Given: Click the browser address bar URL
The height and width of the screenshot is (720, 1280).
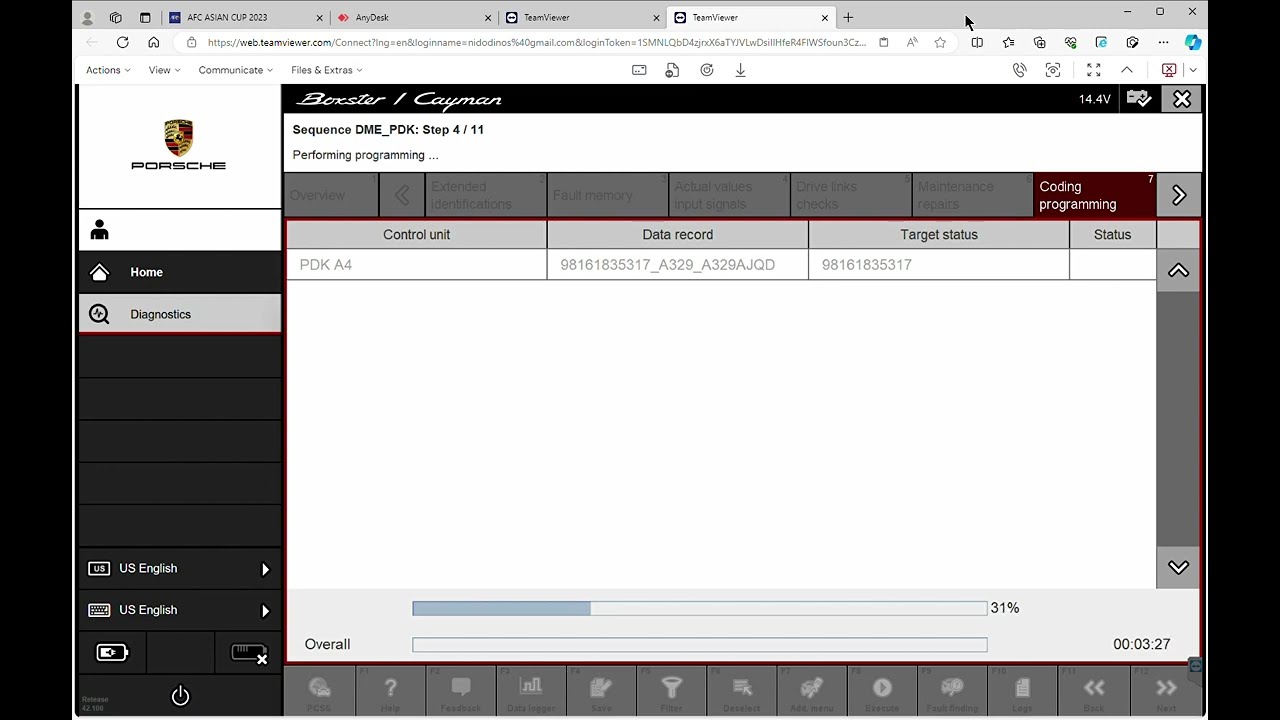Looking at the screenshot, I should click(x=537, y=42).
